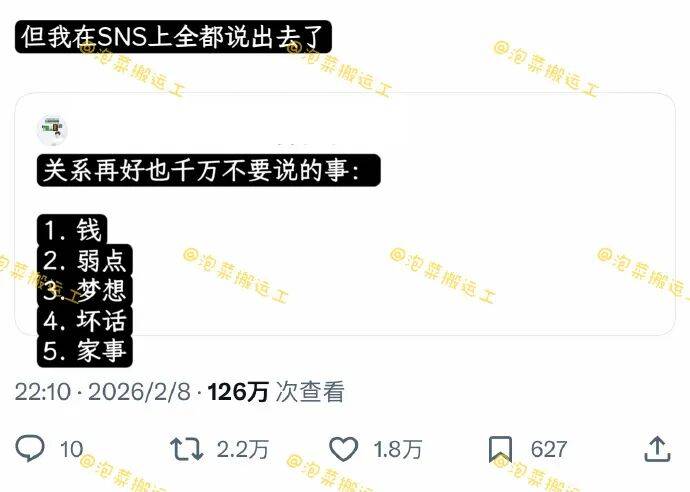The width and height of the screenshot is (690, 492).
Task: Click the list item 1. 钱
Action: (72, 230)
